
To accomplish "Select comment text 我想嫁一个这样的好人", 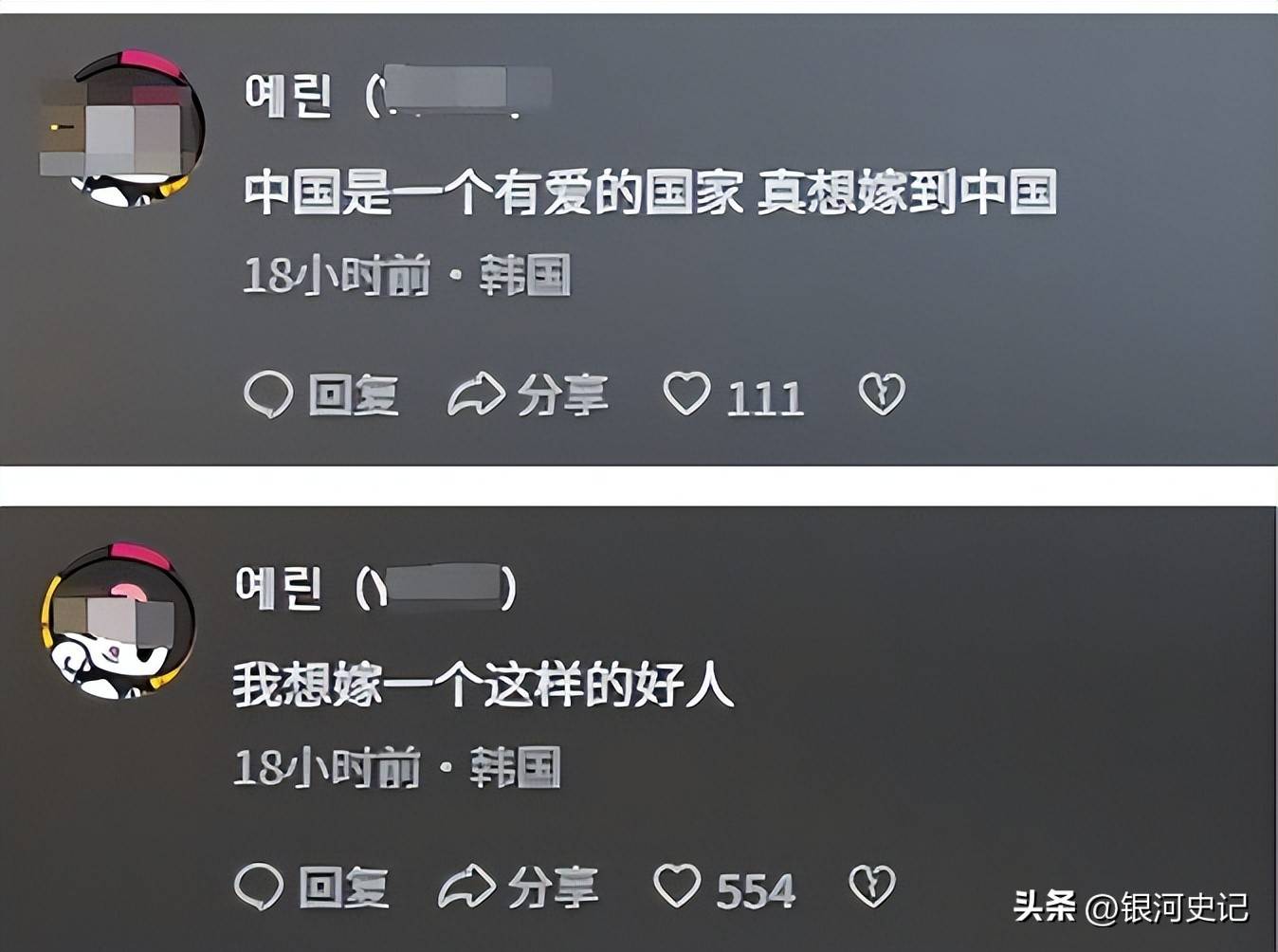I will 484,685.
